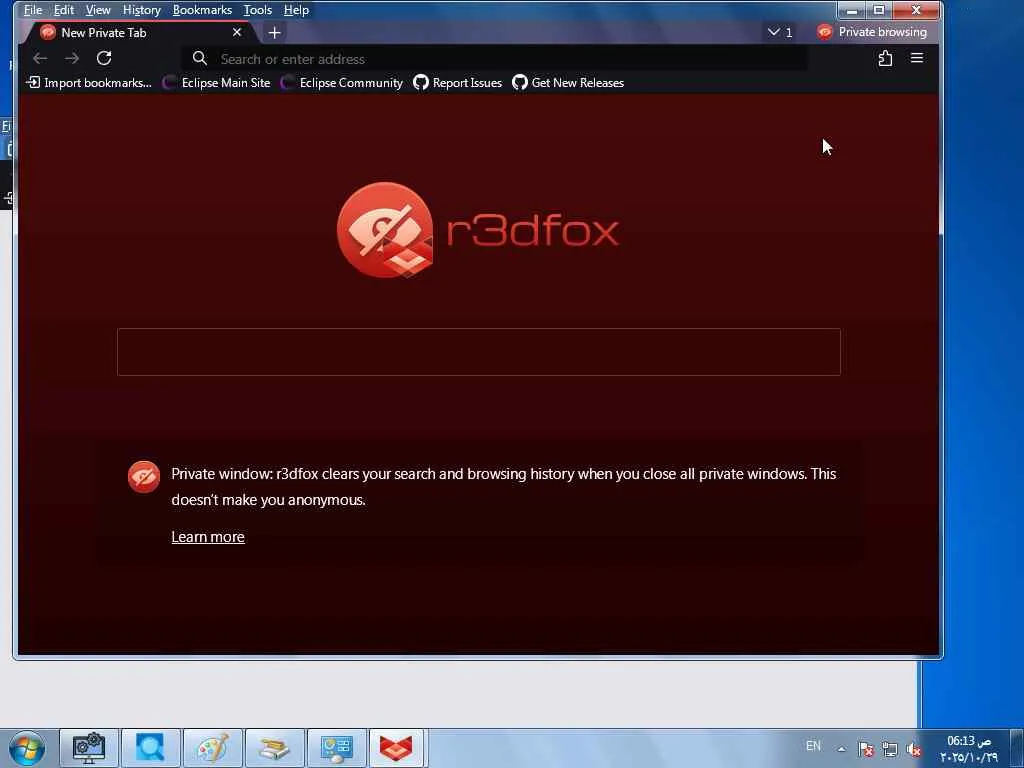Open Action Center flag tray icon
The height and width of the screenshot is (768, 1024).
(866, 750)
